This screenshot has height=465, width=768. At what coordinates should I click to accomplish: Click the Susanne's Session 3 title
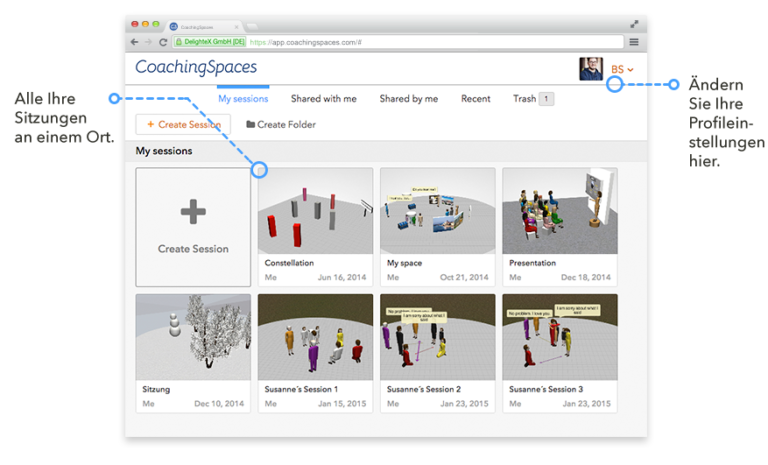click(x=546, y=389)
